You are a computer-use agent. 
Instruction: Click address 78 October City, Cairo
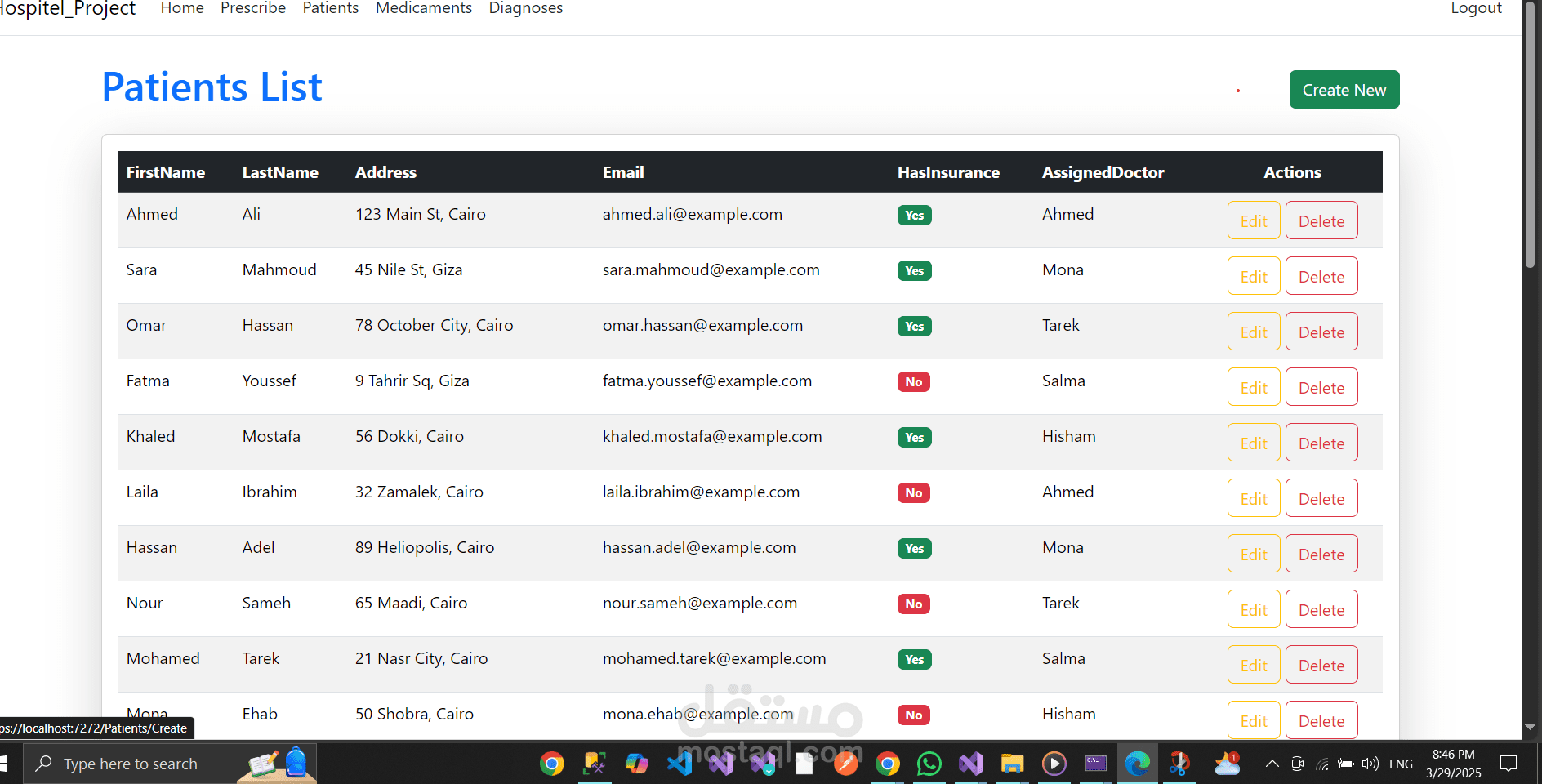[434, 325]
